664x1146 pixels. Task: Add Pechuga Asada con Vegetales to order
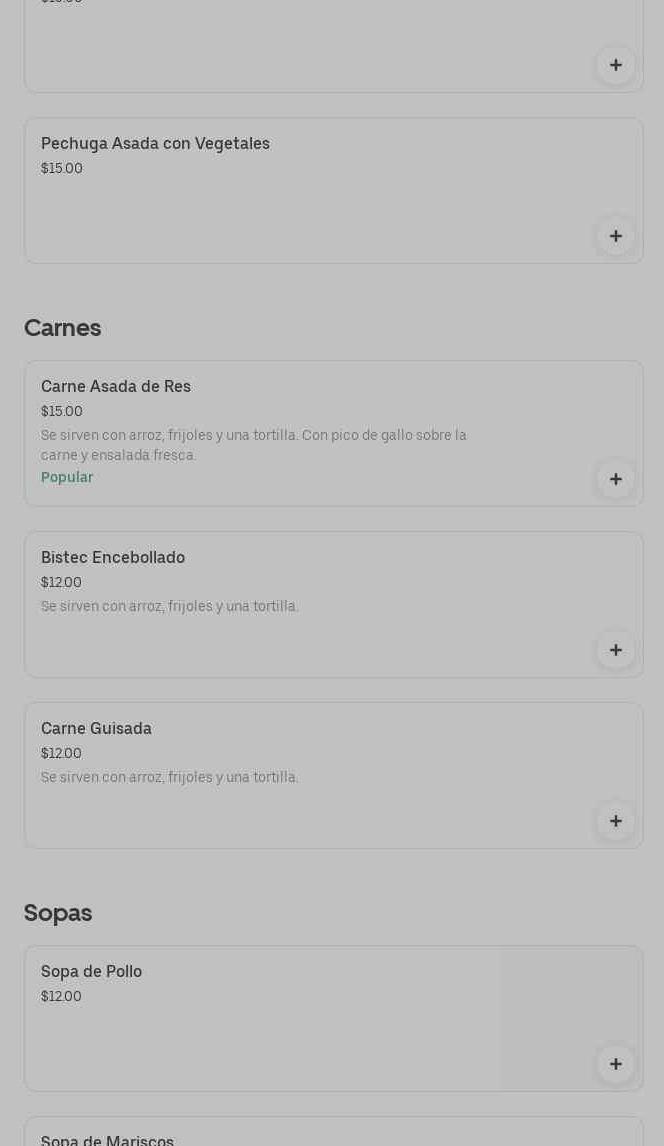click(x=615, y=236)
